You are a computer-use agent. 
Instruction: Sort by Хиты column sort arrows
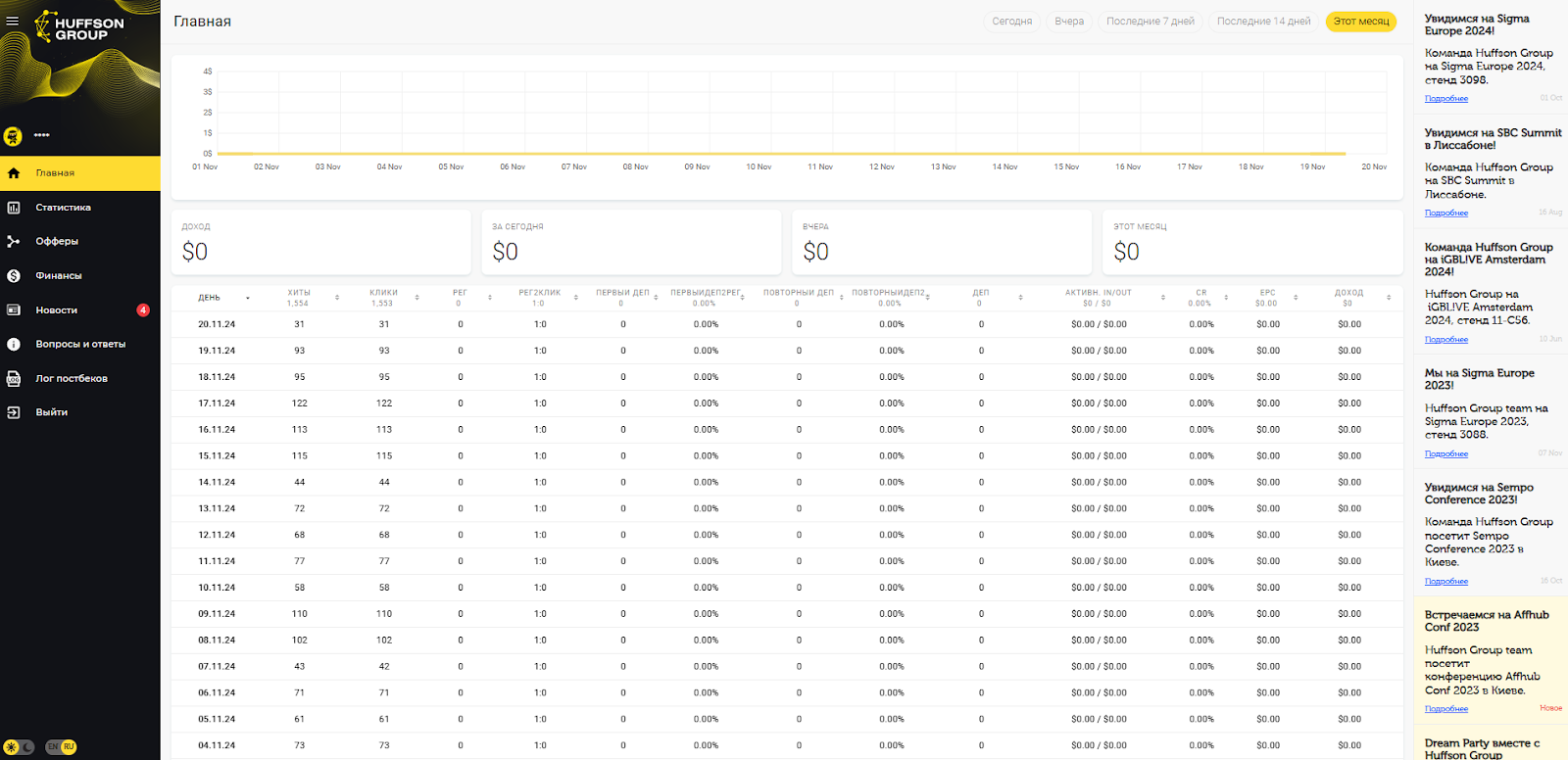pos(337,298)
